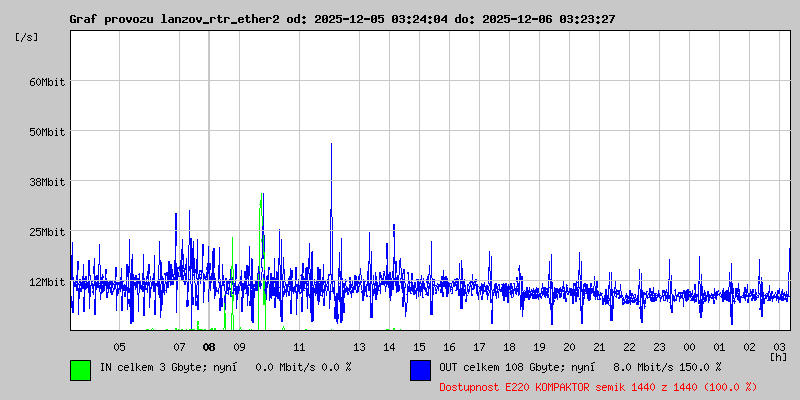This screenshot has width=800, height=400.
Task: Select the 05 hour marker on x-axis
Action: (x=119, y=347)
